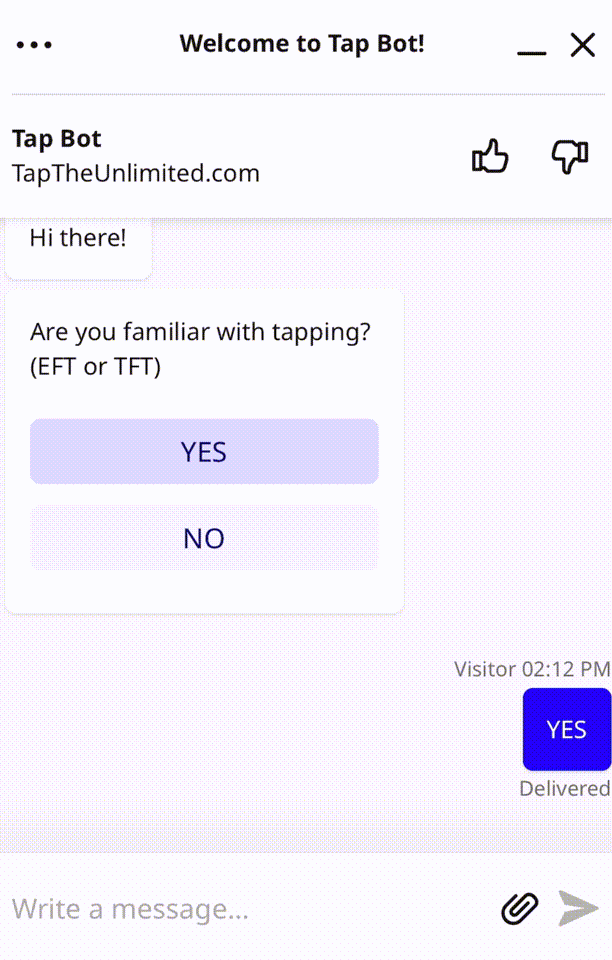Open the TapTheUnlimited.com website text
The height and width of the screenshot is (960, 612).
point(136,173)
